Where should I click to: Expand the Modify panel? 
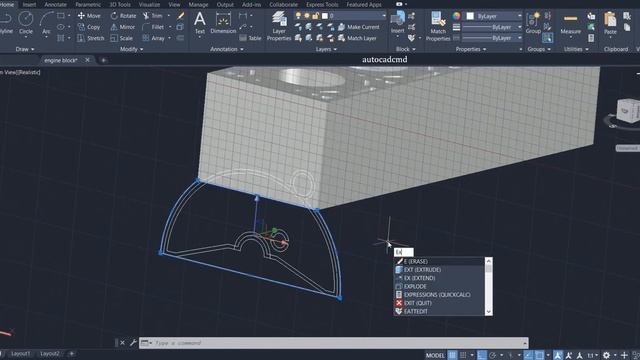point(131,49)
